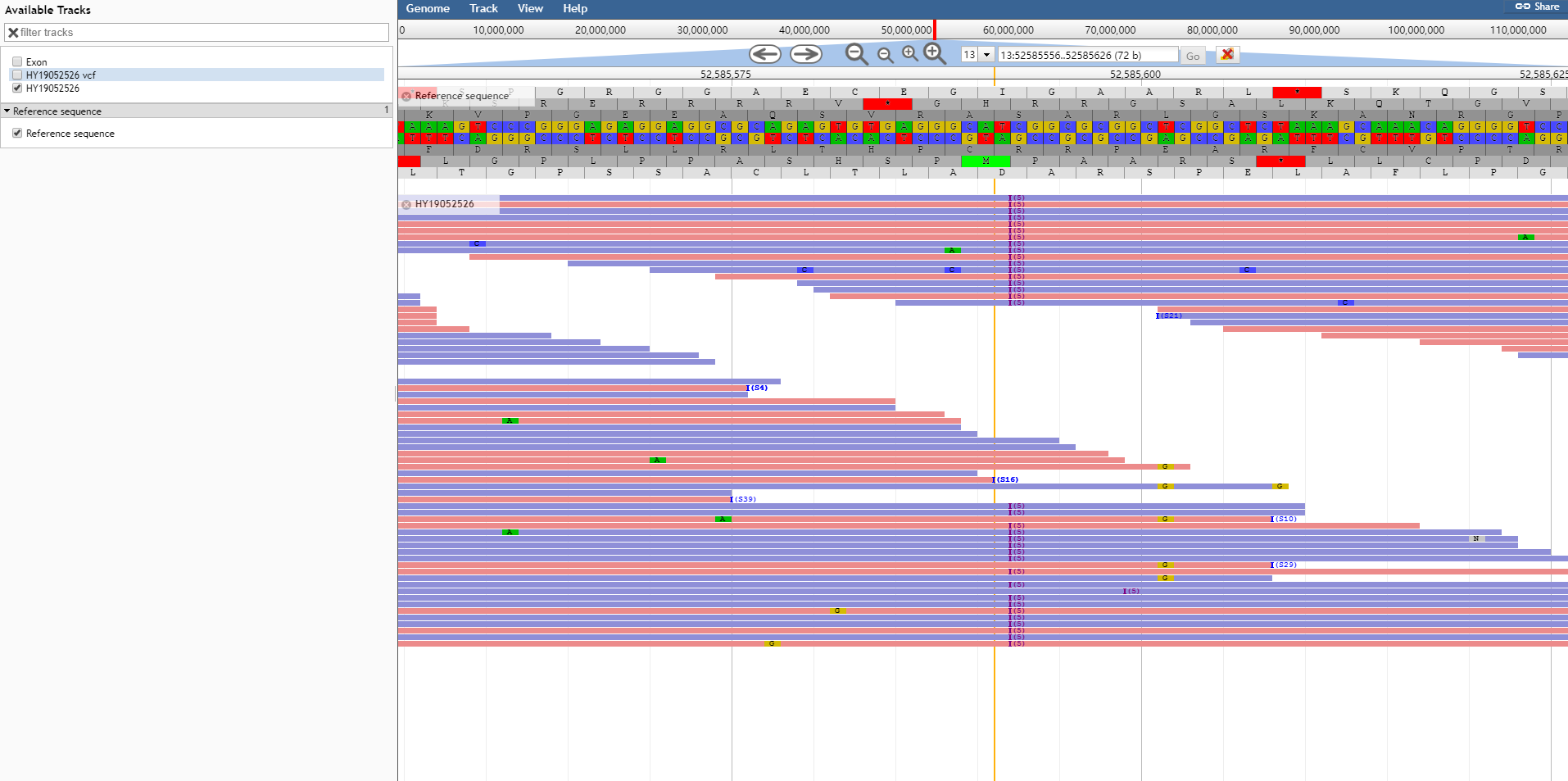This screenshot has width=1568, height=781.
Task: Click the I(S4) insertion marker
Action: tap(757, 388)
